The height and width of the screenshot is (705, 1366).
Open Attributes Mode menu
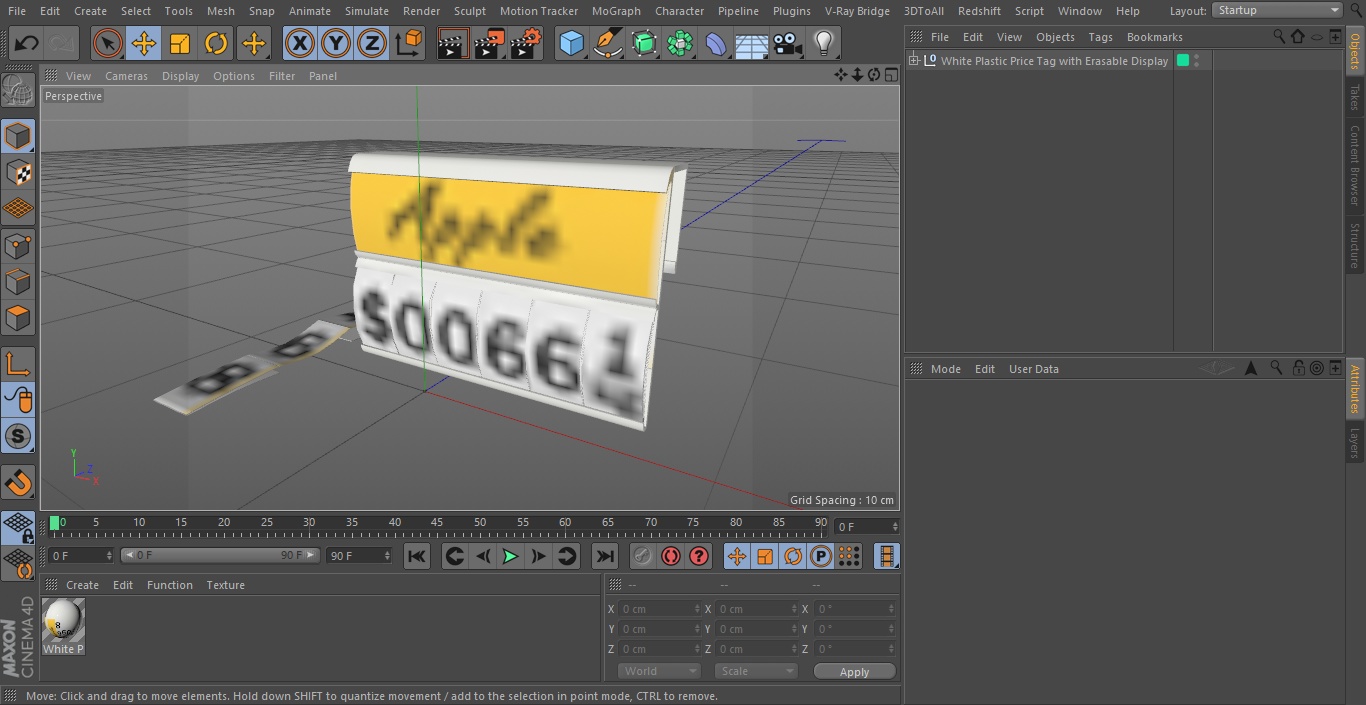(945, 369)
